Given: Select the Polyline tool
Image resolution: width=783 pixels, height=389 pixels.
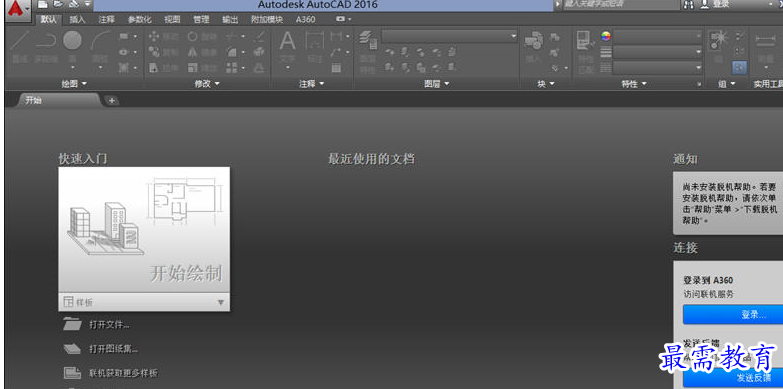Looking at the screenshot, I should click(x=46, y=47).
